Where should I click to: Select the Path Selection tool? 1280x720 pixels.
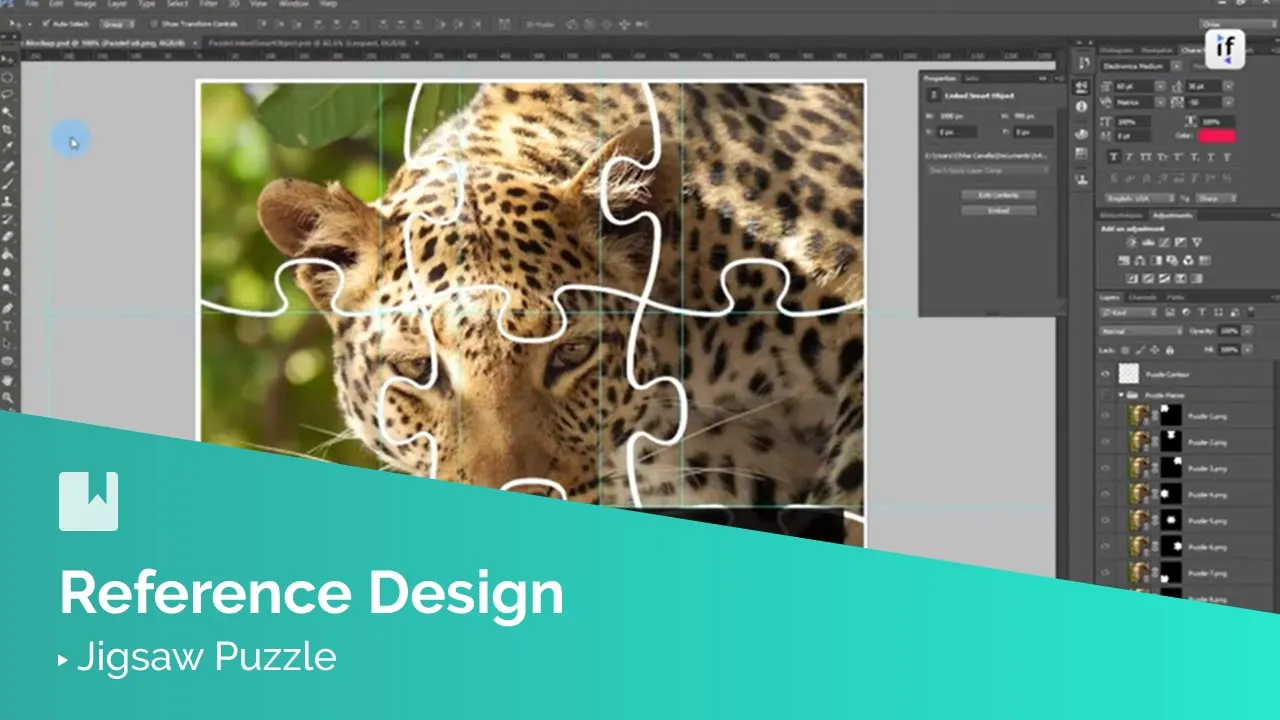coord(8,343)
